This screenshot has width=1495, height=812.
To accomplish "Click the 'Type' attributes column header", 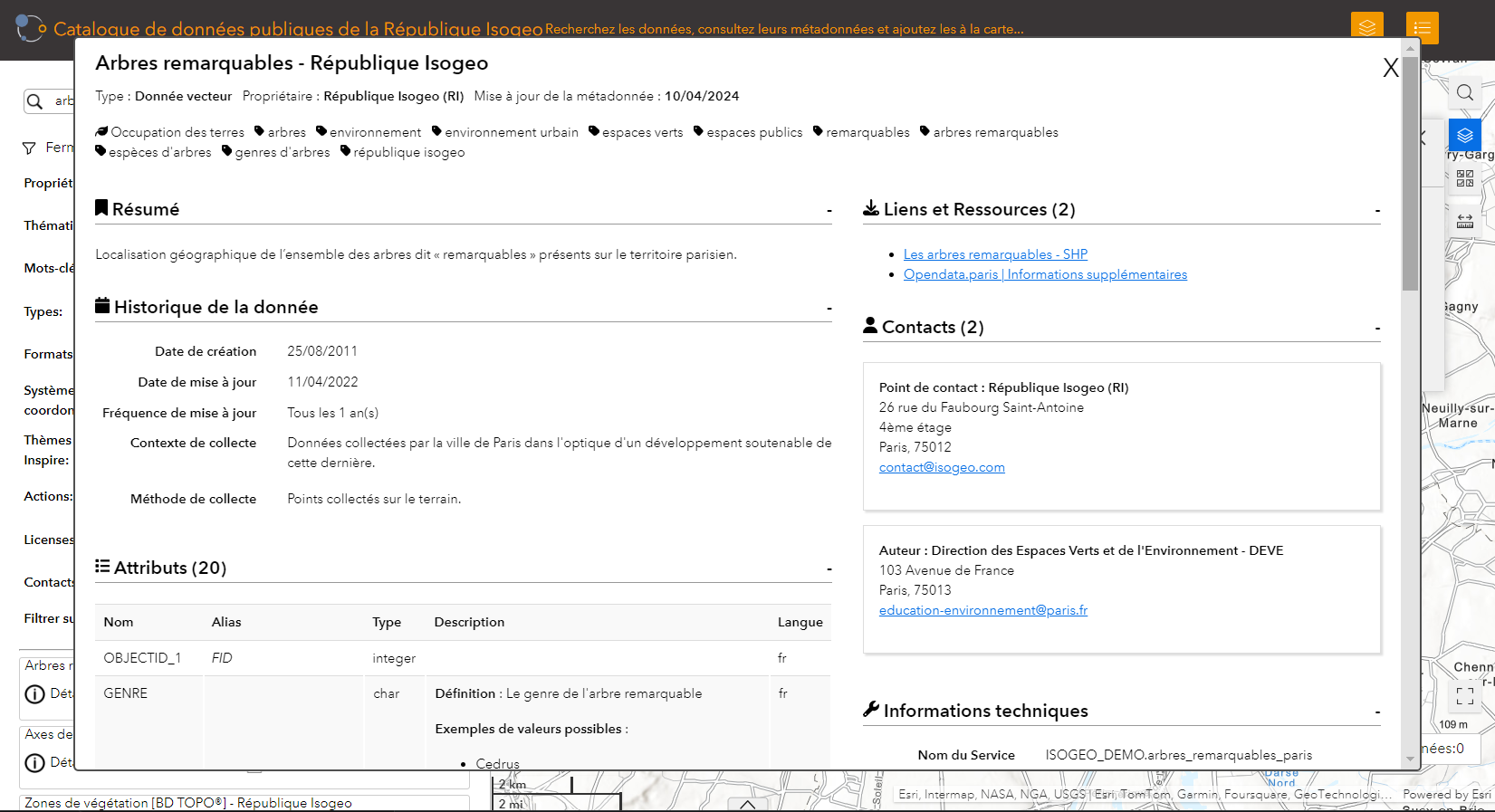I will click(x=387, y=622).
